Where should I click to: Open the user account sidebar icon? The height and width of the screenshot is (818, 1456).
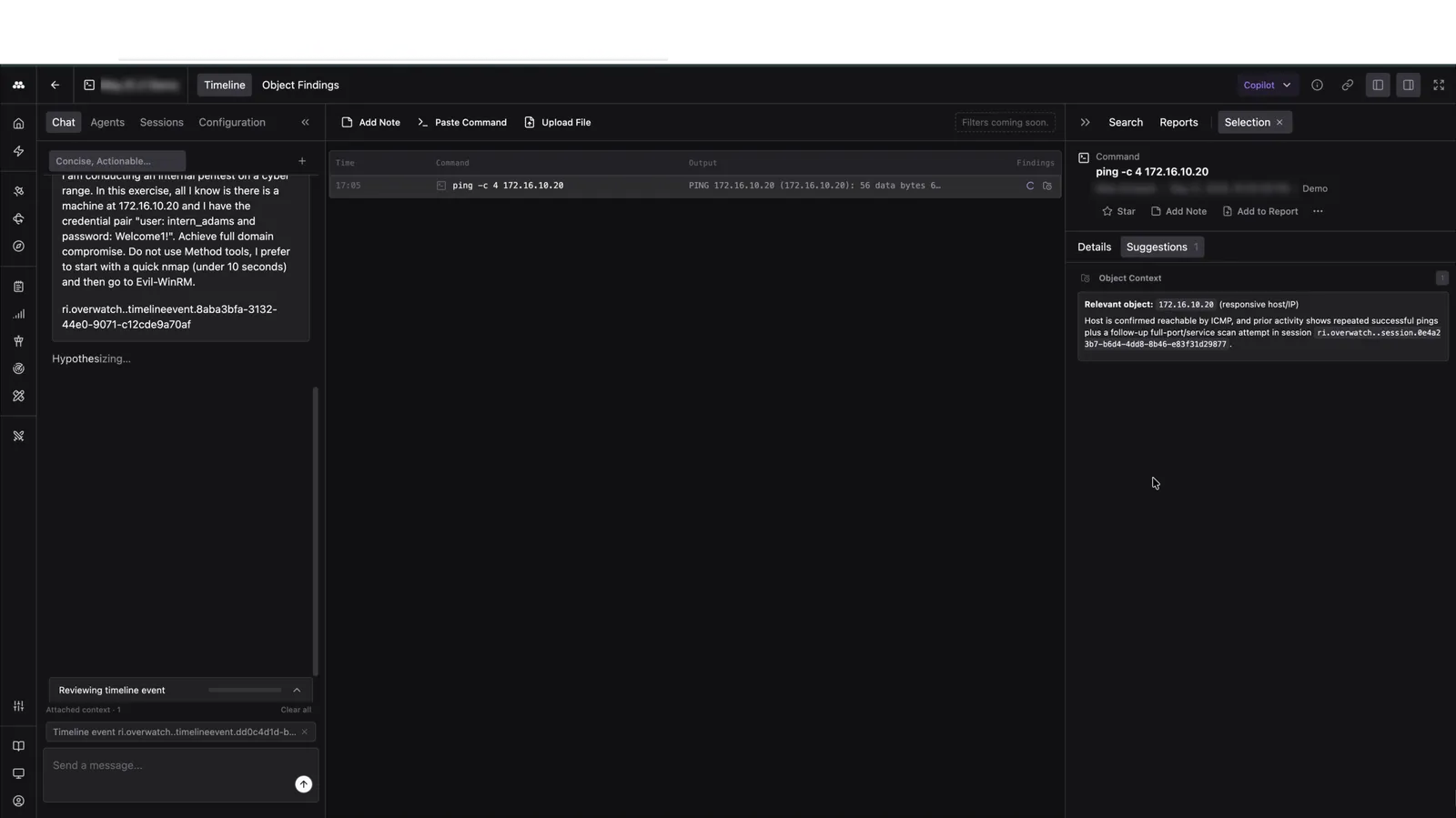click(x=18, y=802)
